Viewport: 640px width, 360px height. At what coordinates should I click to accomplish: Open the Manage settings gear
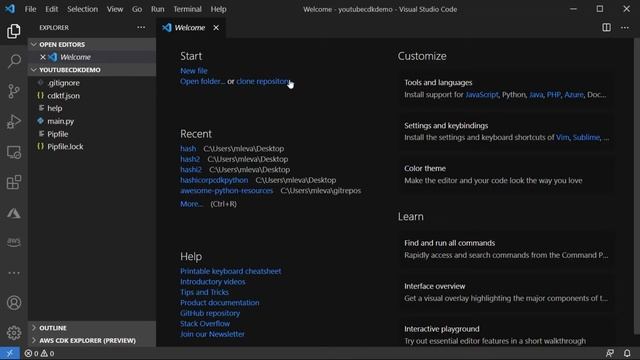(13, 333)
